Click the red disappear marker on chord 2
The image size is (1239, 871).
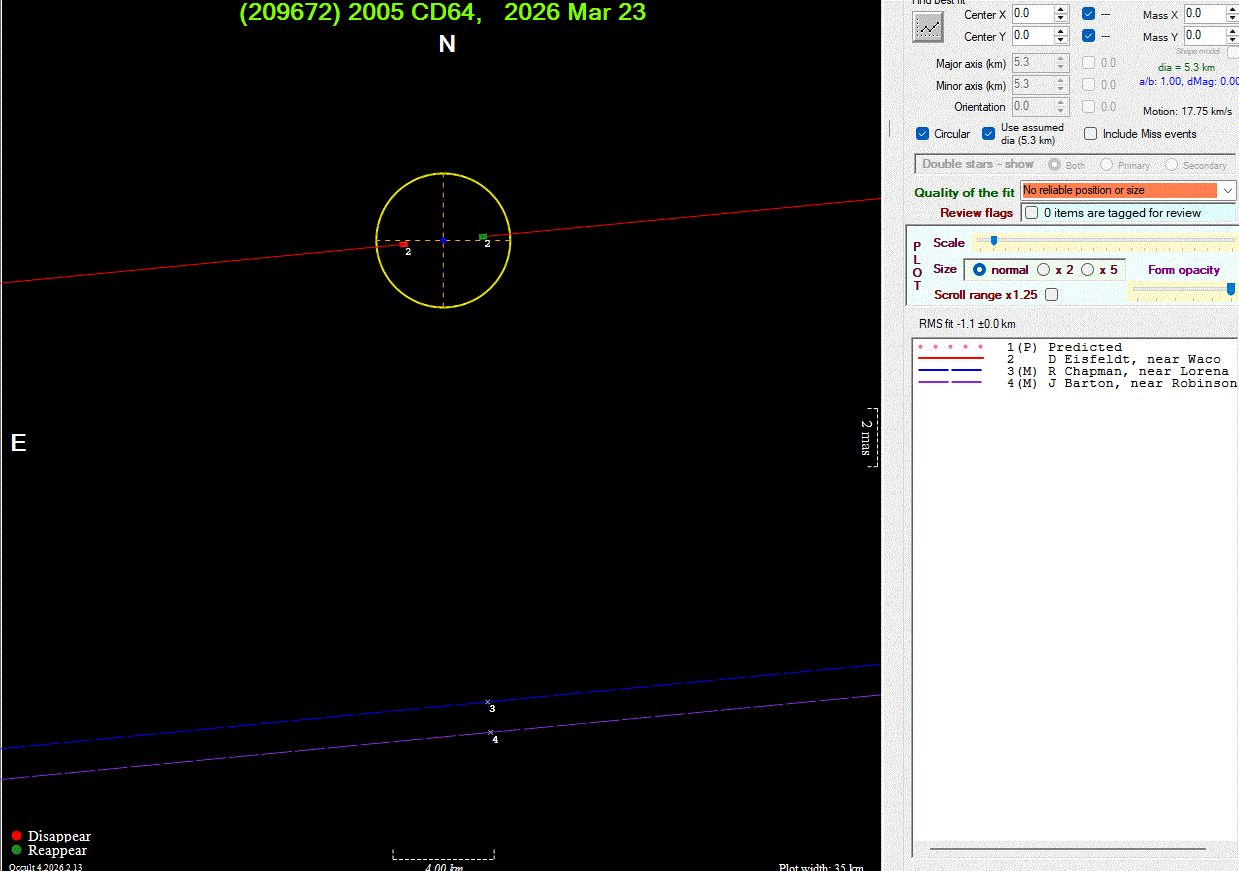tap(403, 244)
